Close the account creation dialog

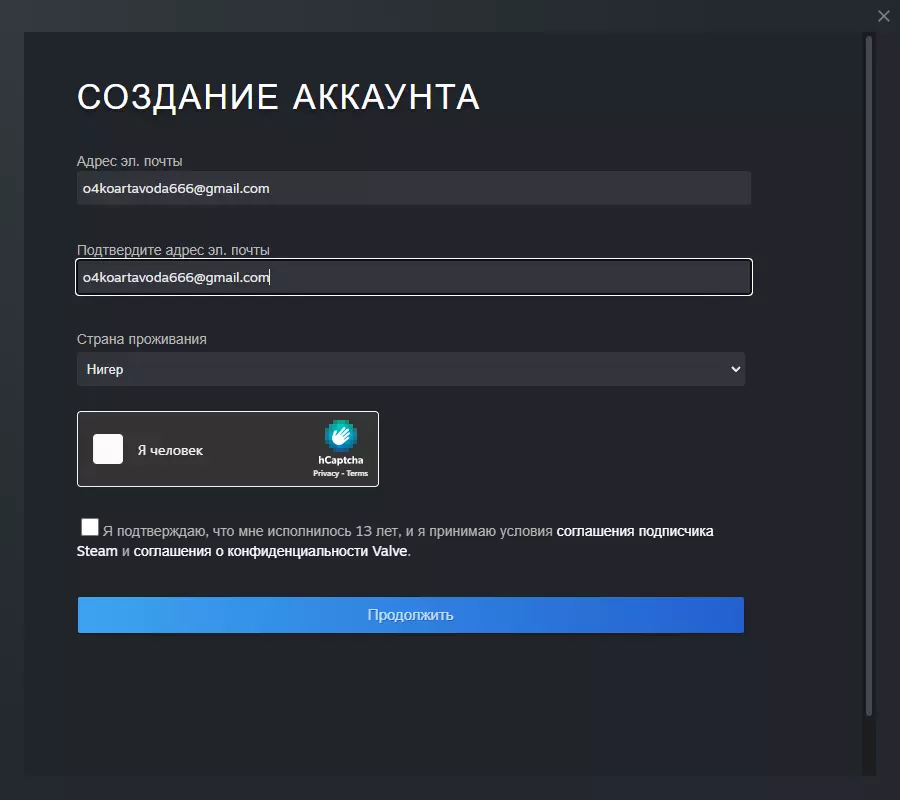(883, 16)
